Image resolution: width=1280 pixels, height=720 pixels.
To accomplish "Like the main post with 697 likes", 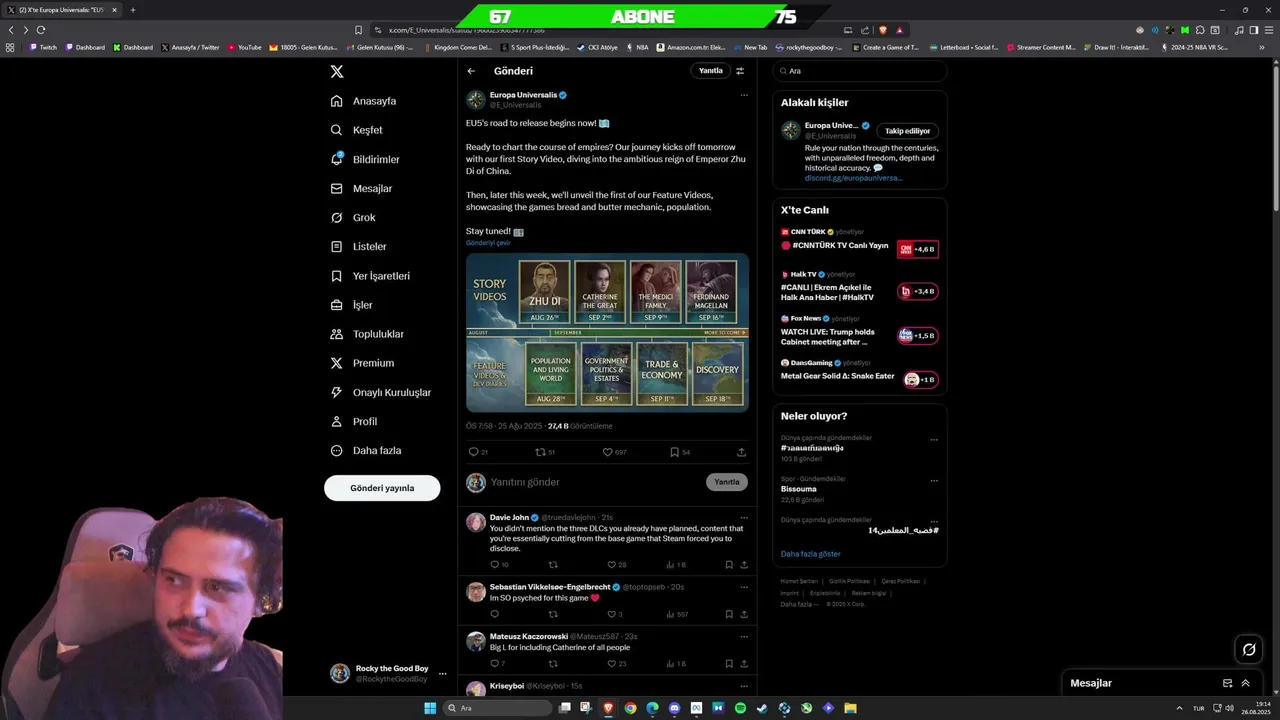I will coord(614,452).
